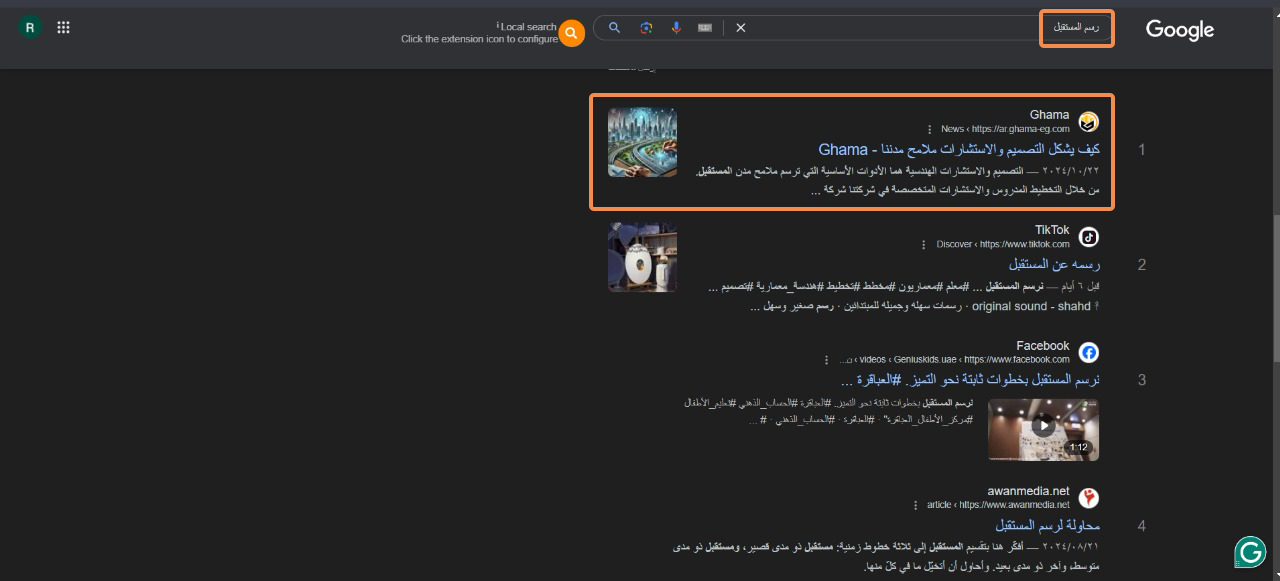The image size is (1280, 581).
Task: Open the three-dot menu for Ghama result
Action: 930,129
